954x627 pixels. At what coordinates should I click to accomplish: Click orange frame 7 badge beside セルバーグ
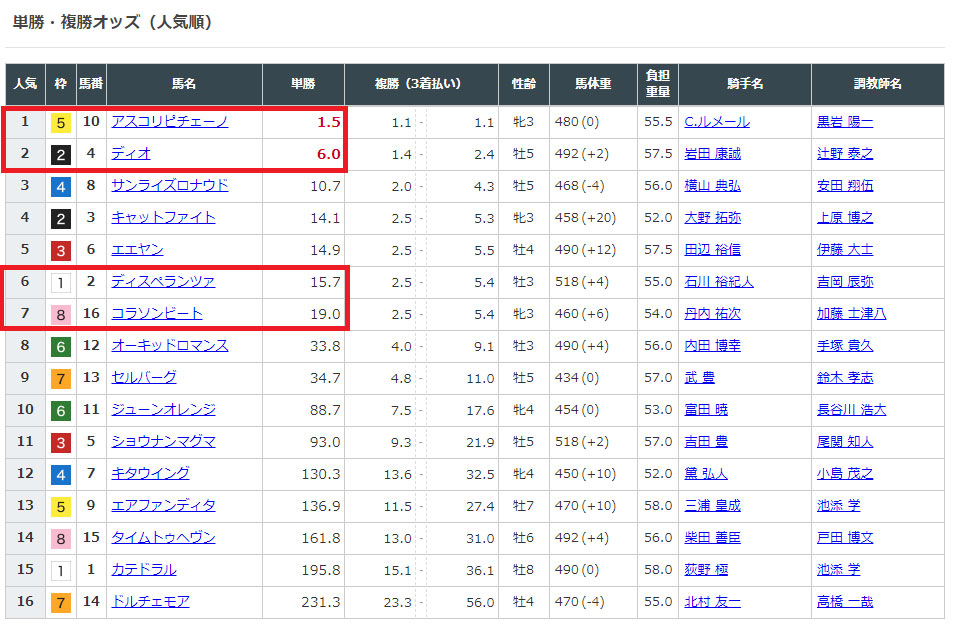click(61, 378)
